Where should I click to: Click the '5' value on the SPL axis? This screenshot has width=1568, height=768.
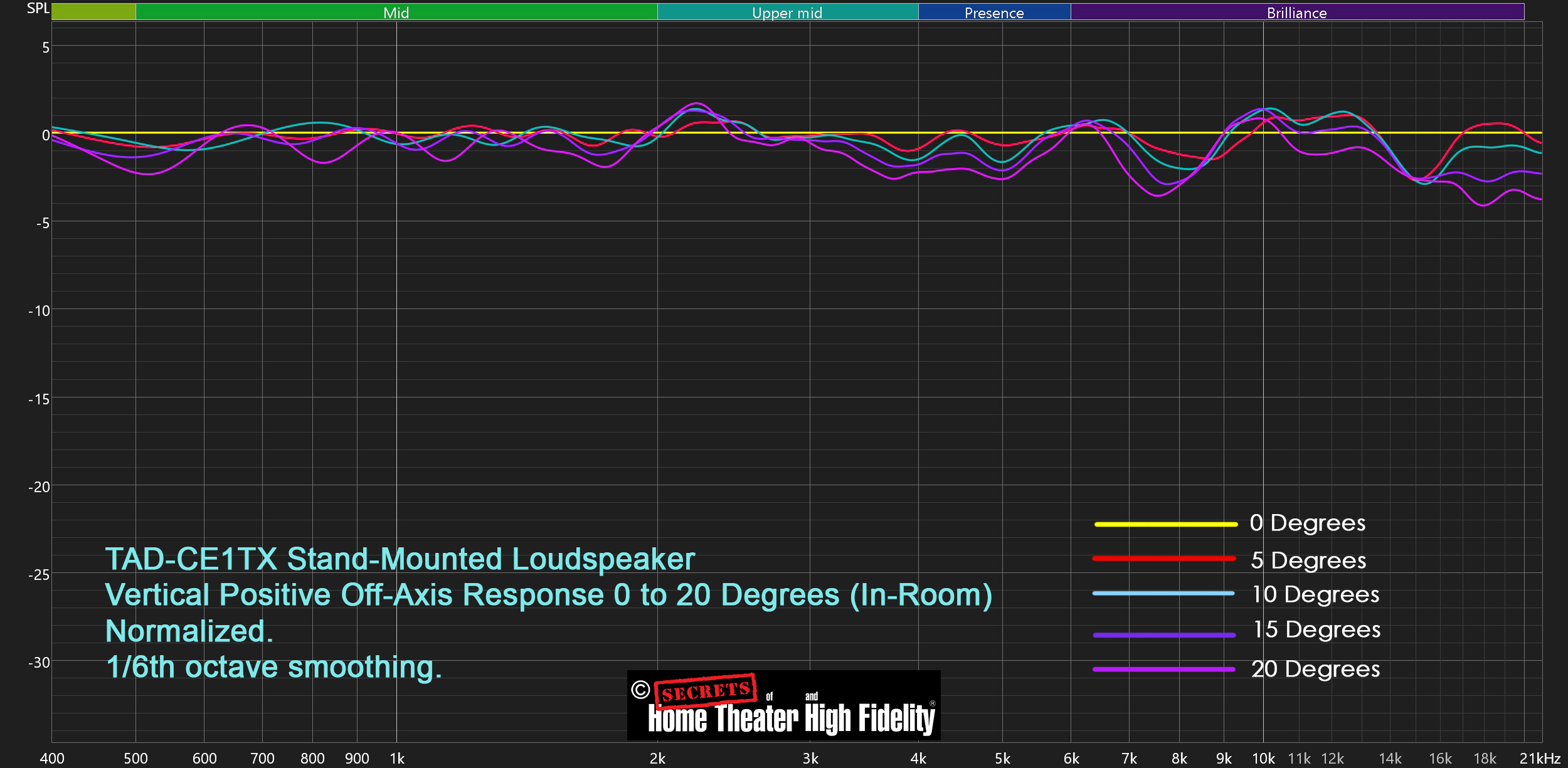point(46,48)
